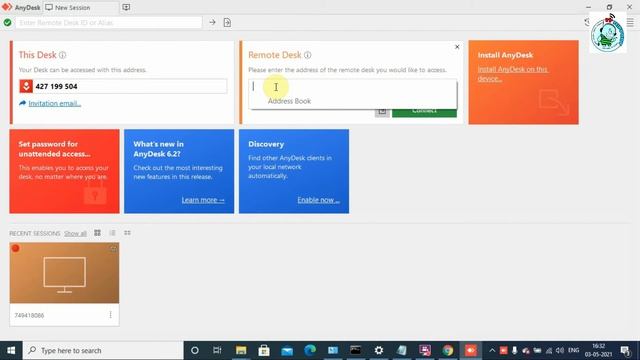Click the ENG language indicator
The image size is (640, 360).
pos(573,350)
